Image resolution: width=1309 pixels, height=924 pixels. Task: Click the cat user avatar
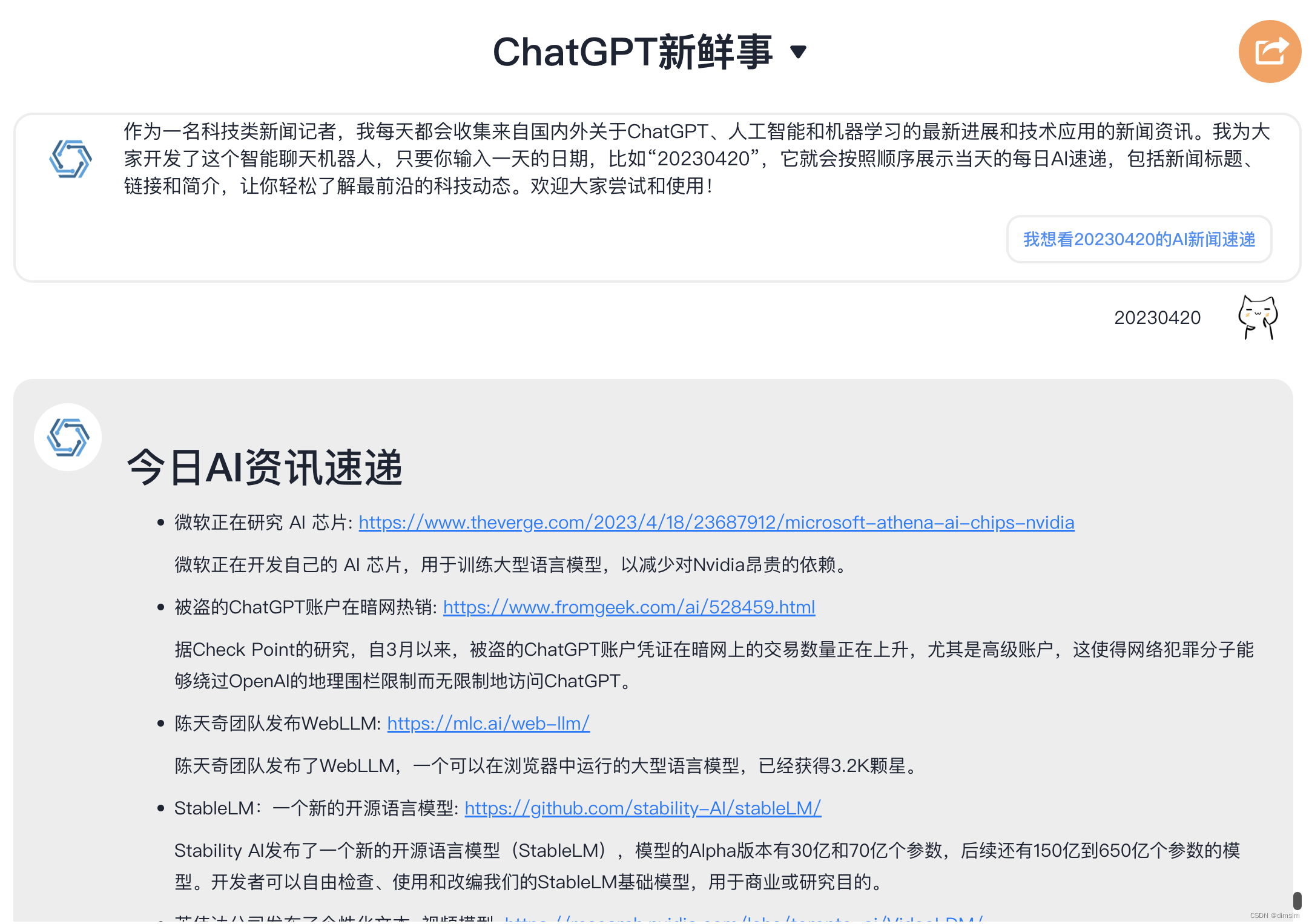[x=1258, y=317]
